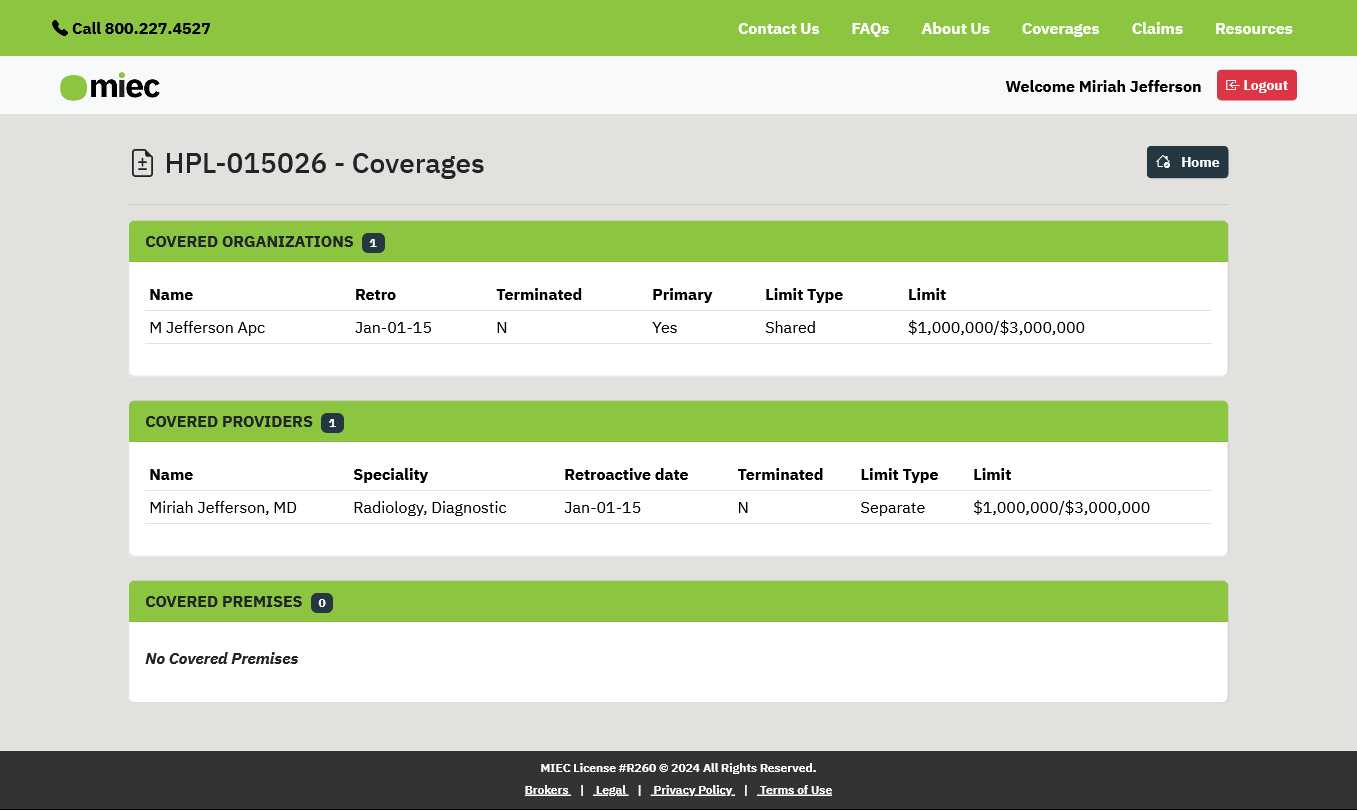Click the house icon on the Home button
The width and height of the screenshot is (1357, 810).
coord(1162,161)
